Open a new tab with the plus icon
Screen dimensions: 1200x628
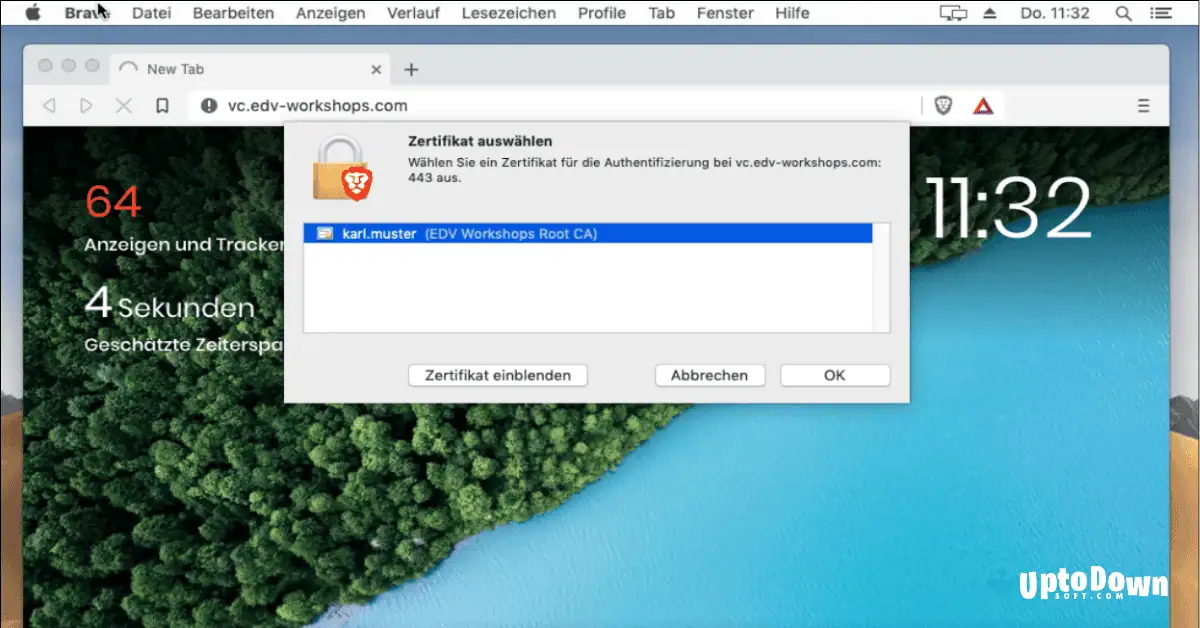point(411,69)
